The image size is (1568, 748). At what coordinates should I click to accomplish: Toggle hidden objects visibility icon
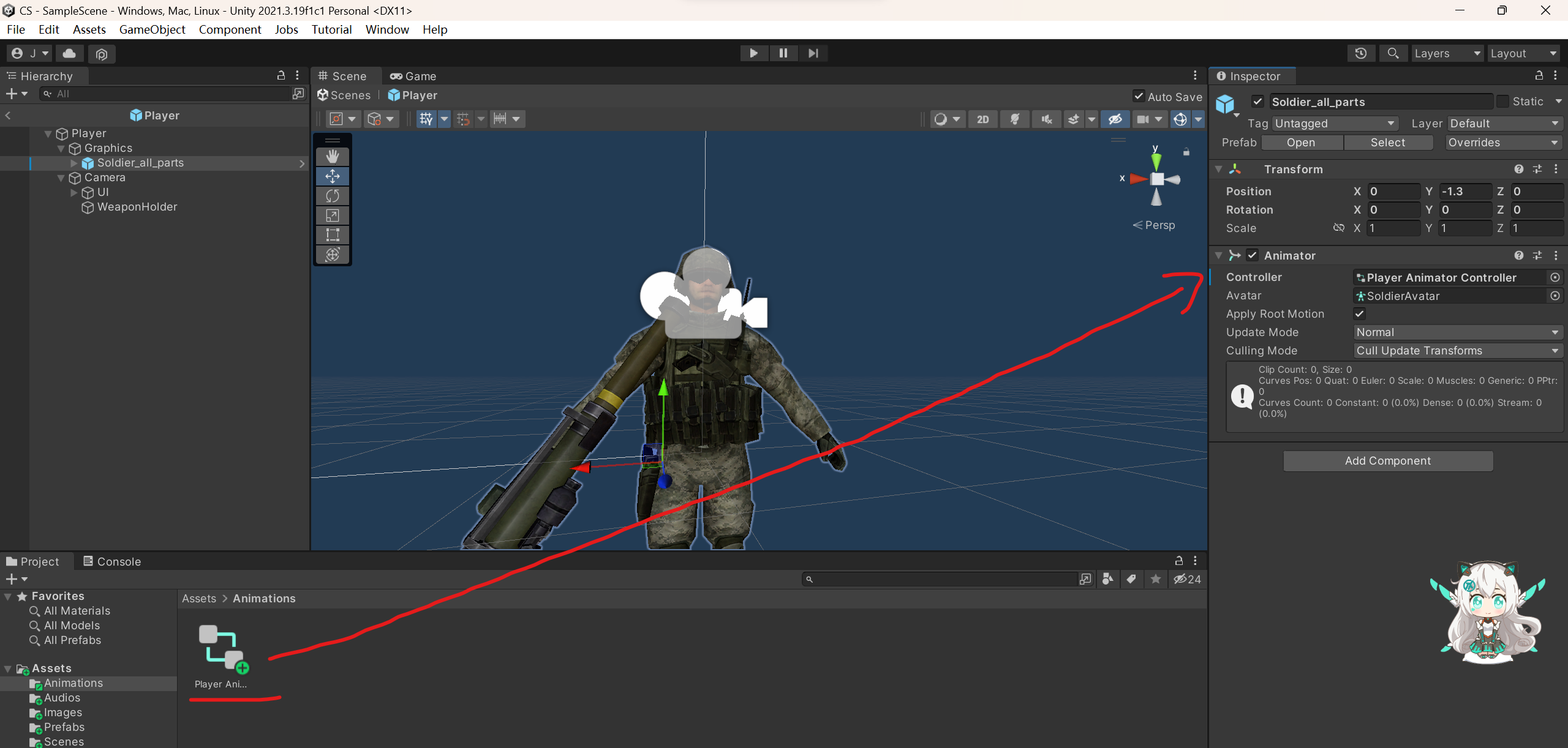point(1115,119)
